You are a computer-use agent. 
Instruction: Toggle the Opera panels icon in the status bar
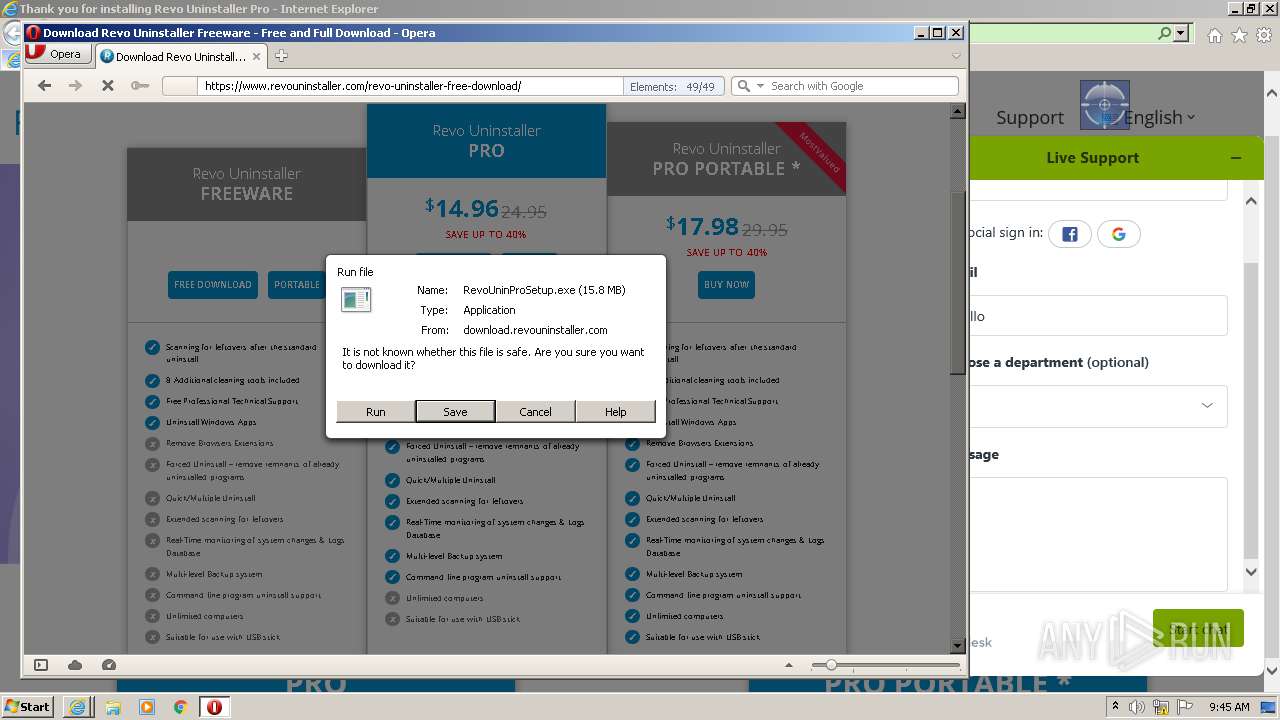41,665
